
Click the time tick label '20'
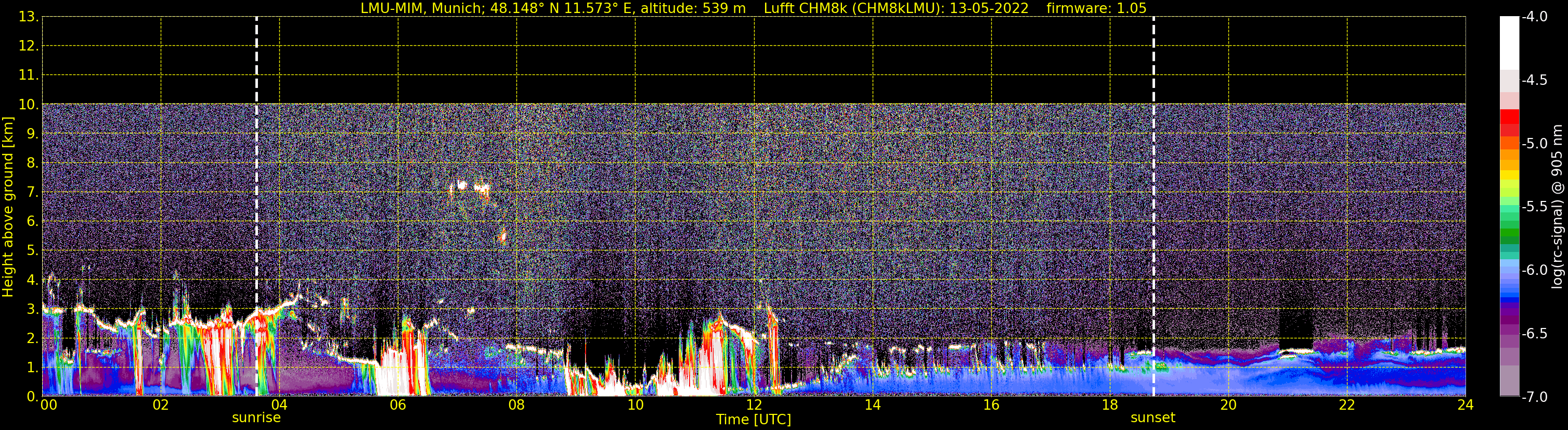click(x=1228, y=406)
